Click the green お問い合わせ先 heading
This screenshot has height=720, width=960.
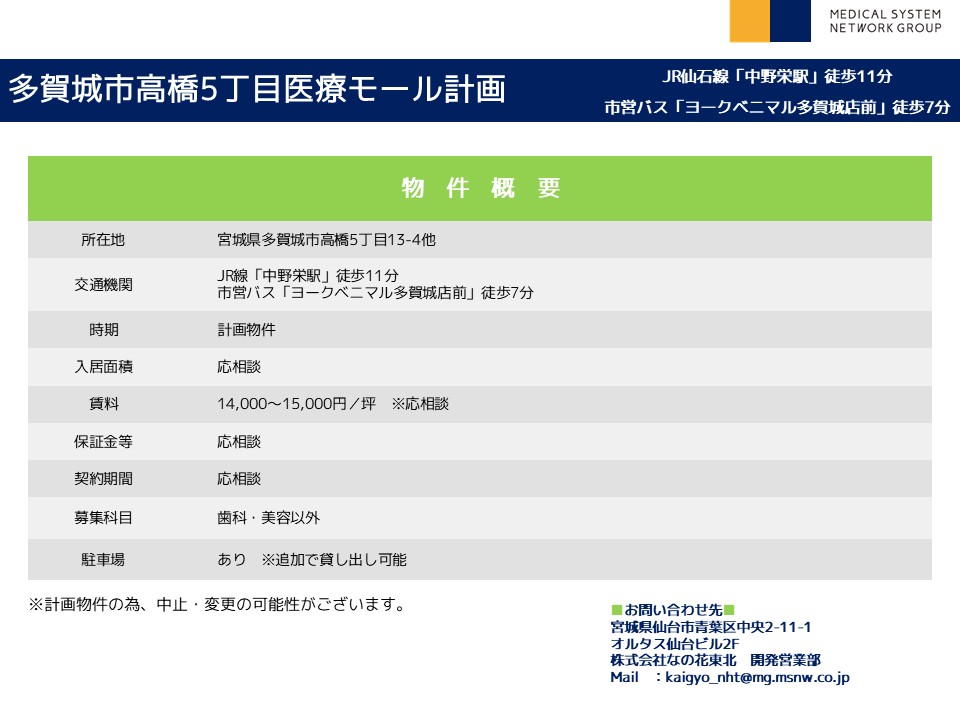(x=672, y=610)
